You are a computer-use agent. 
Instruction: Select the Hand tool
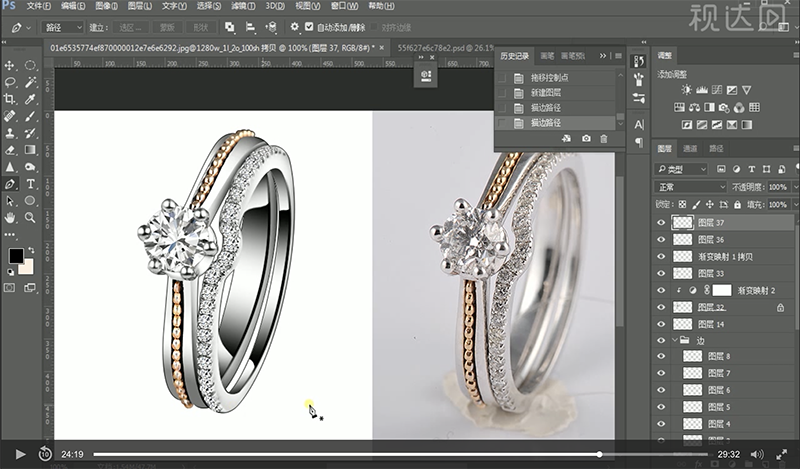10,218
